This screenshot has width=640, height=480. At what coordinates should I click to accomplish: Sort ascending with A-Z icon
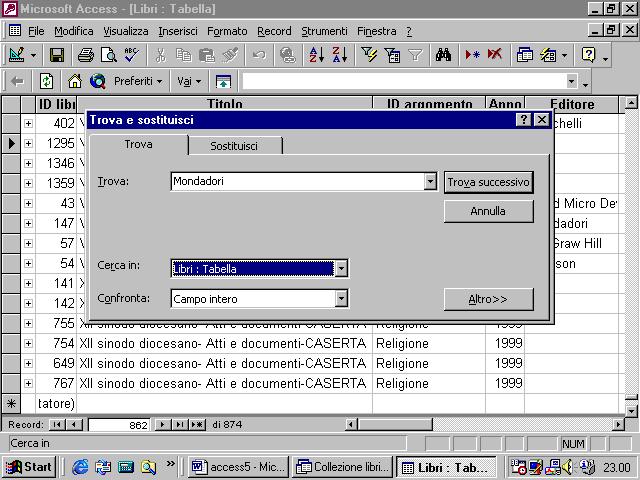(x=317, y=55)
